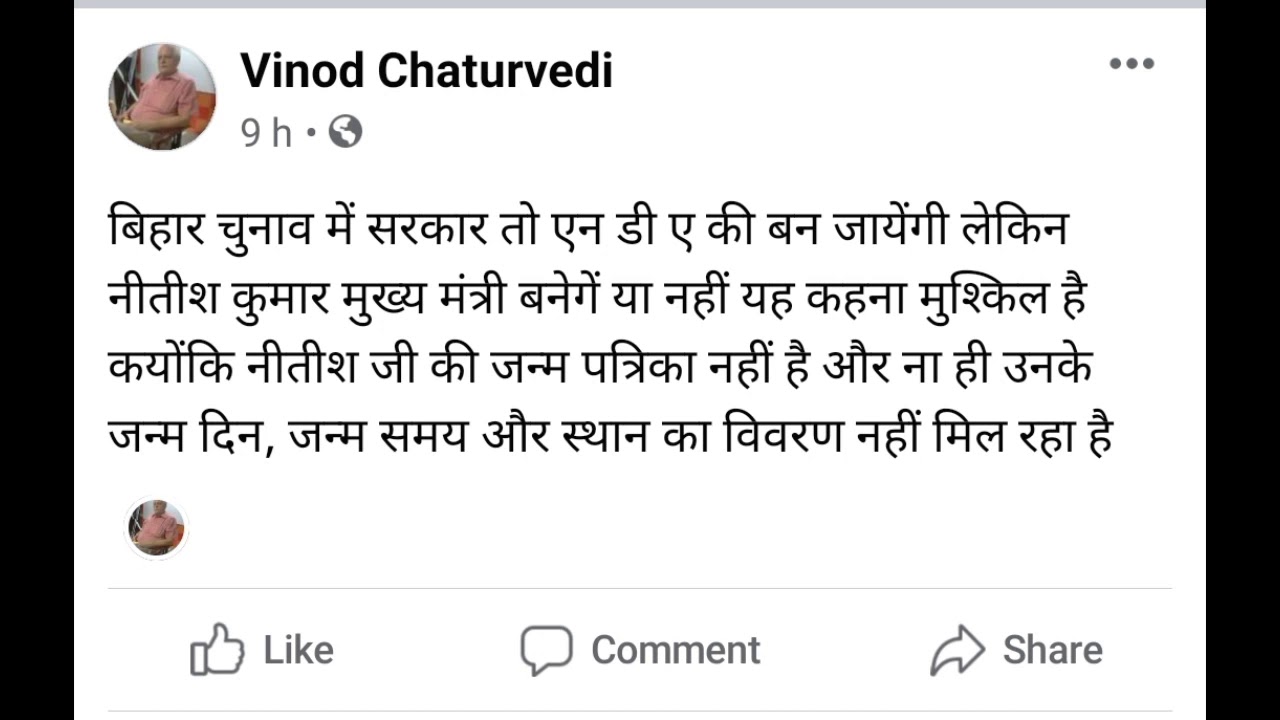
Task: Click the last post line starting जन्म दिन
Action: (x=610, y=438)
